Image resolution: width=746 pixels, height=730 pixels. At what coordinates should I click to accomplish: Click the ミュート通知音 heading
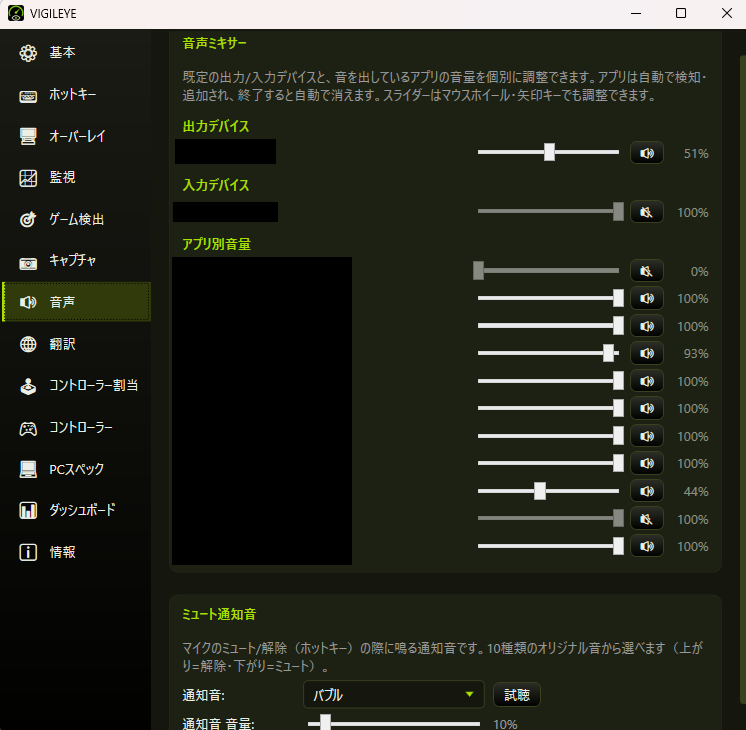[219, 614]
